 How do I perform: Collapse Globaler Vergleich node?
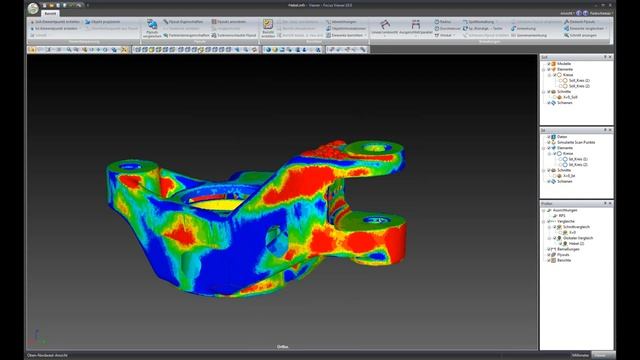coord(549,238)
